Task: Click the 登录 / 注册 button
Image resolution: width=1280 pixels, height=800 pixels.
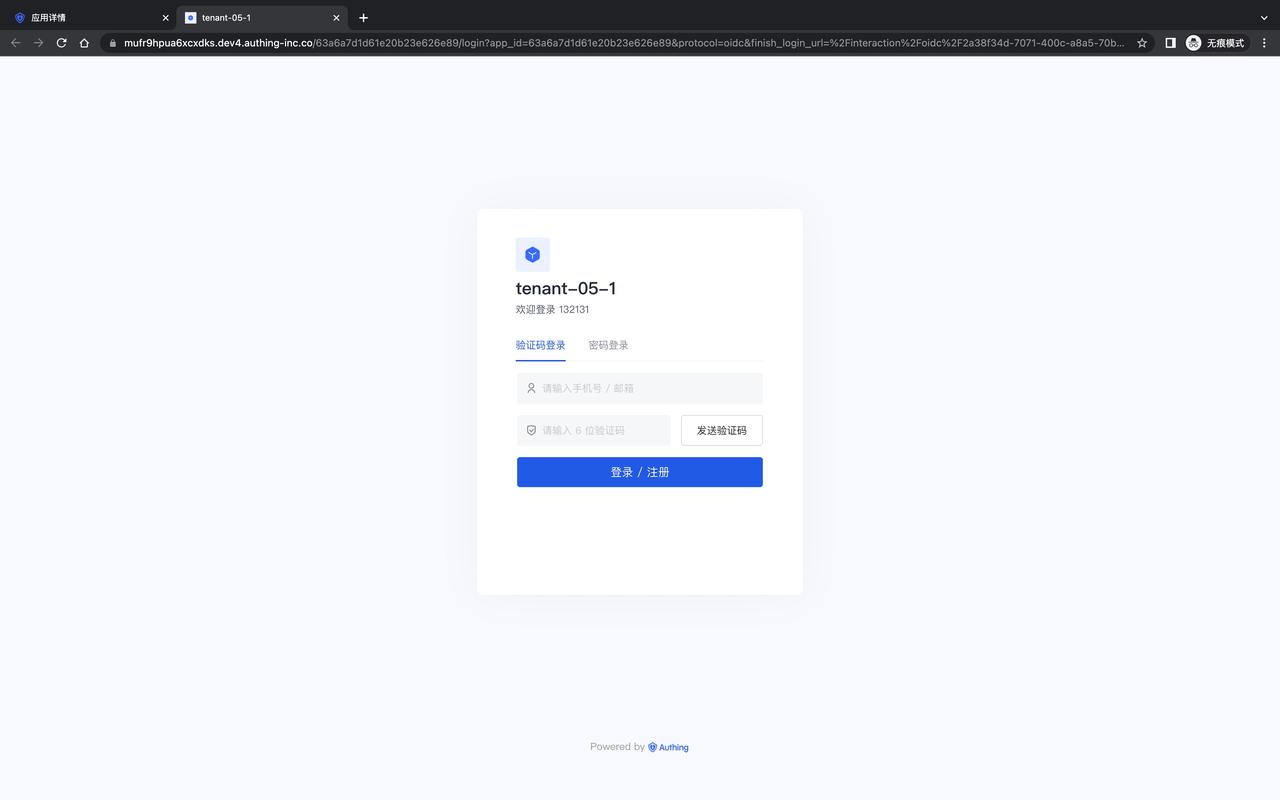Action: (x=640, y=472)
